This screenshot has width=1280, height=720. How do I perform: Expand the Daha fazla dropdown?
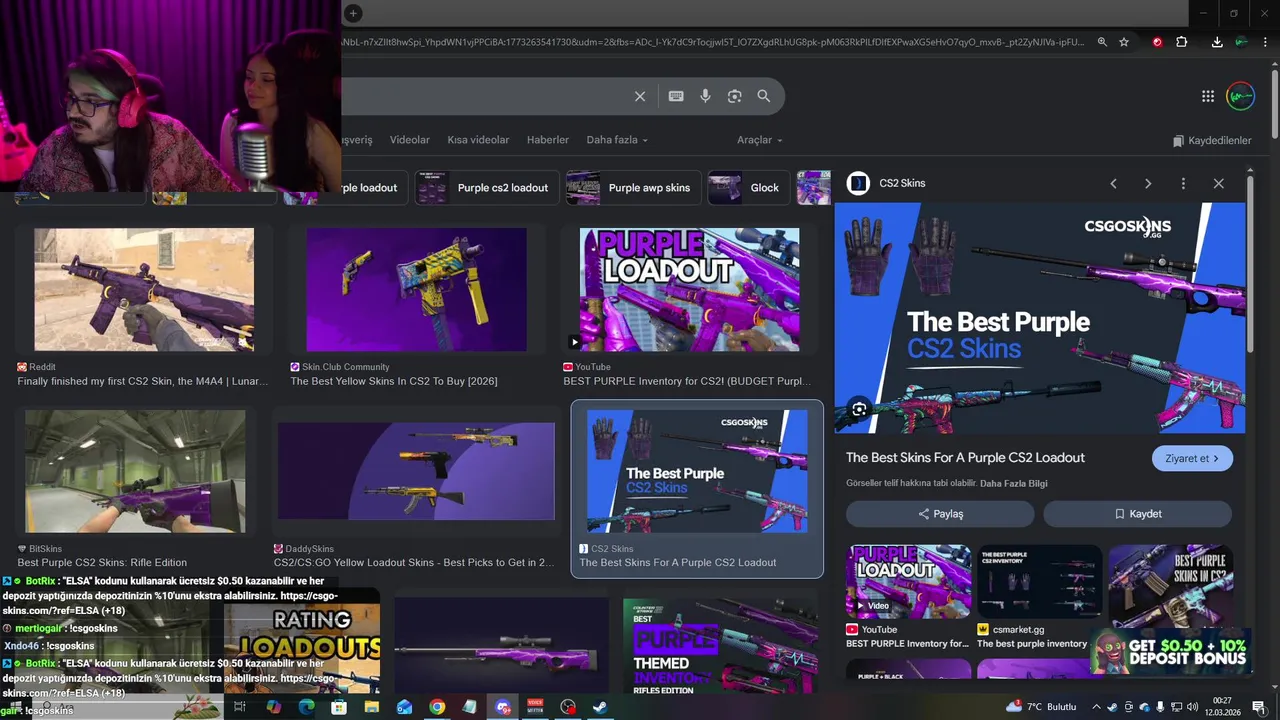(616, 140)
